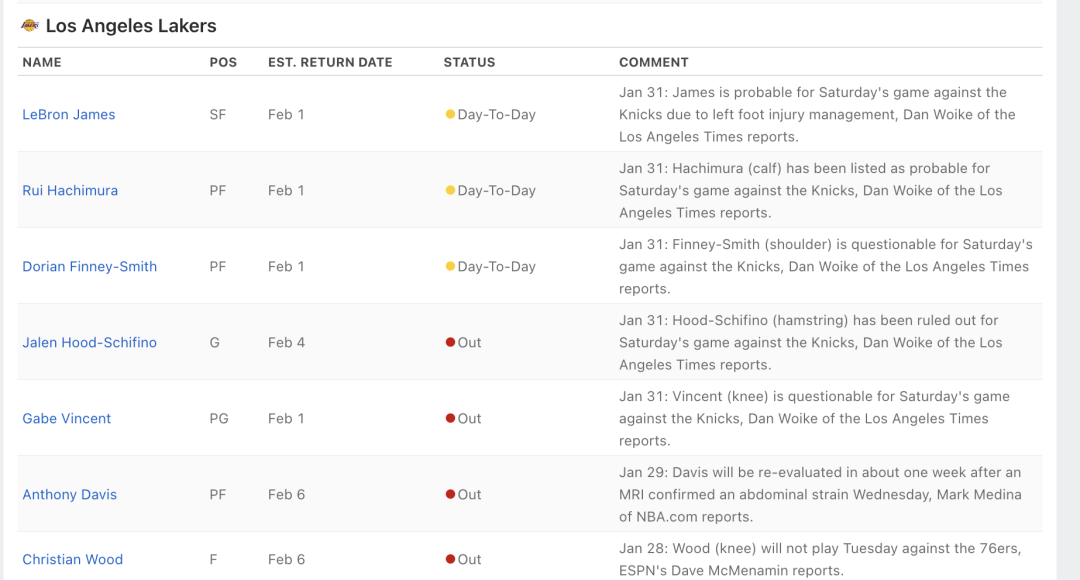Viewport: 1080px width, 580px height.
Task: Click the Lakers team logo icon
Action: 30,25
